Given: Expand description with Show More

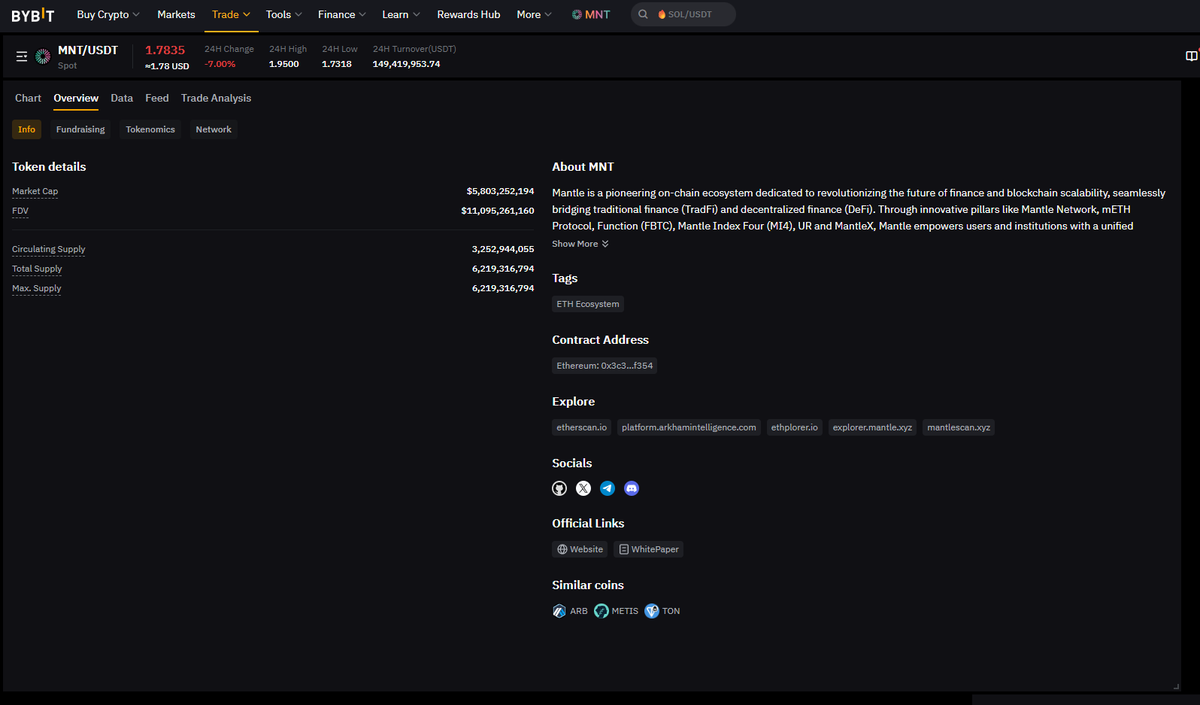Looking at the screenshot, I should point(580,244).
